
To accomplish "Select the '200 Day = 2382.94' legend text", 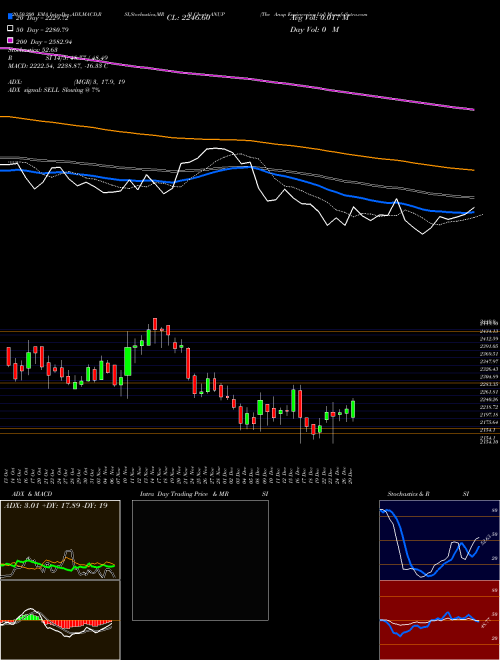I will point(44,42).
